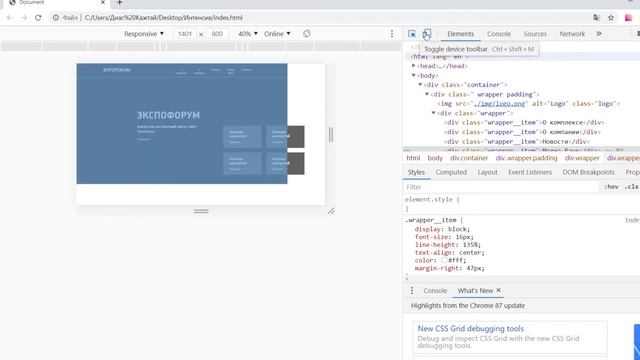Screen dimensions: 640x360
Task: Select the Styles pane tab
Action: [416, 172]
